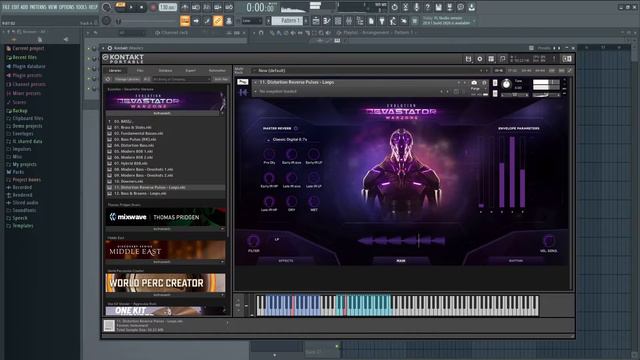Toggle the song/pattern mode switch
640x360 pixels.
(121, 6)
